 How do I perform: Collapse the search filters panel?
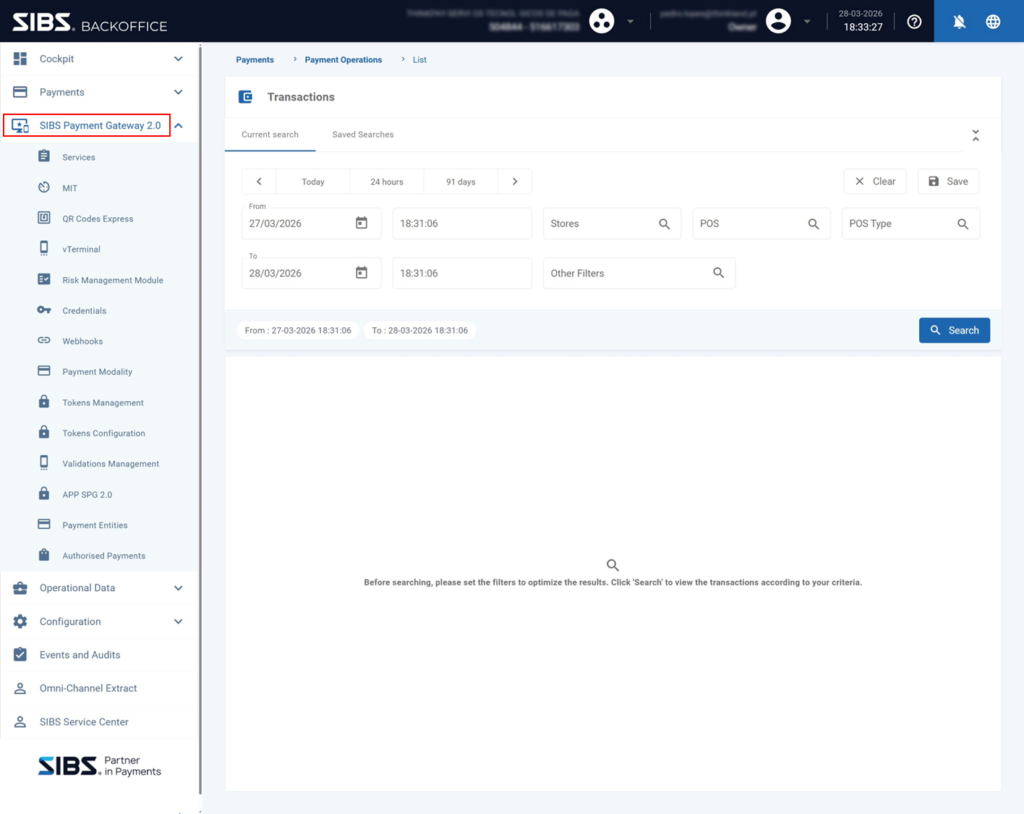976,135
